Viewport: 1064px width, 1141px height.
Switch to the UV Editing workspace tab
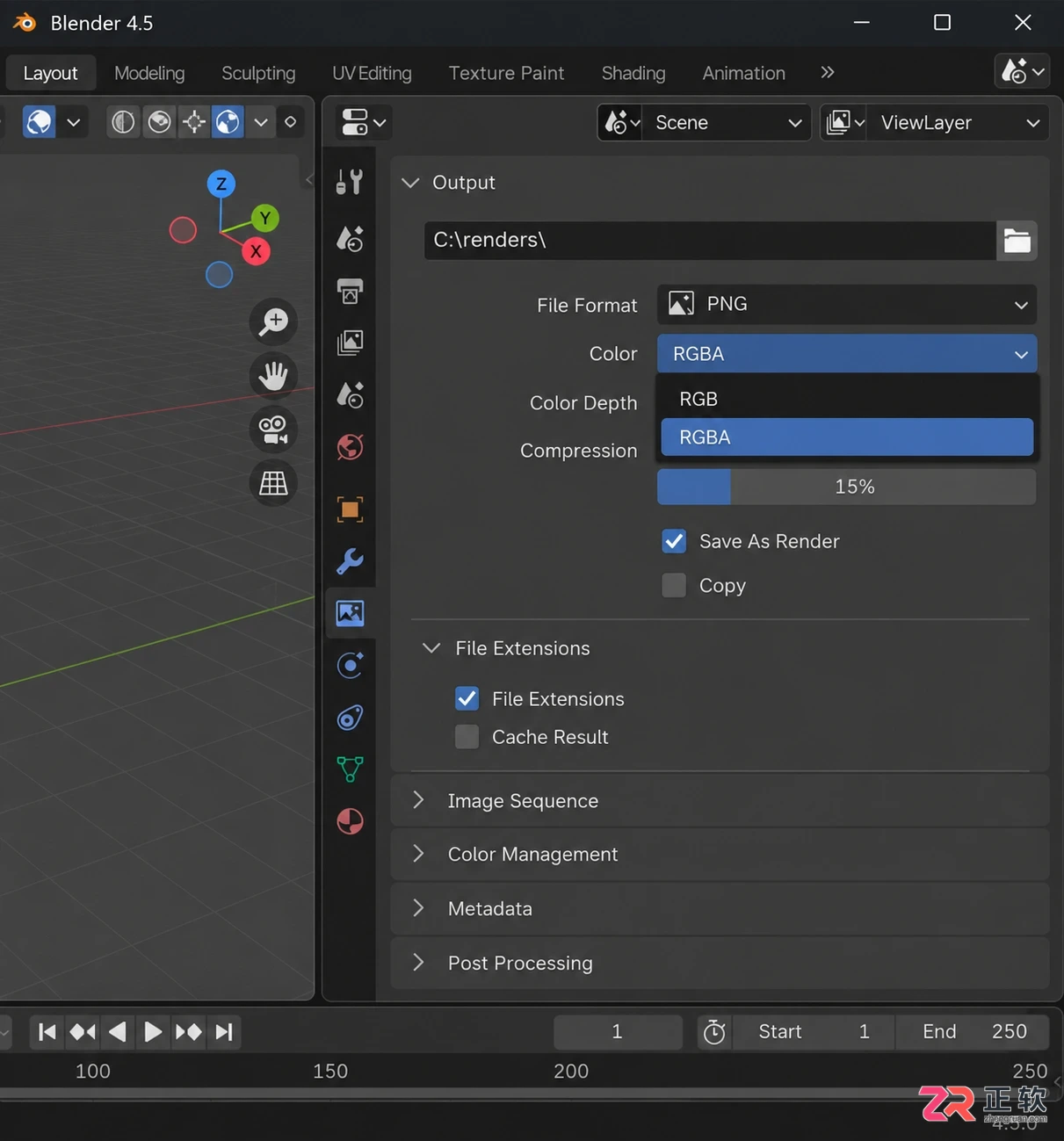tap(372, 73)
